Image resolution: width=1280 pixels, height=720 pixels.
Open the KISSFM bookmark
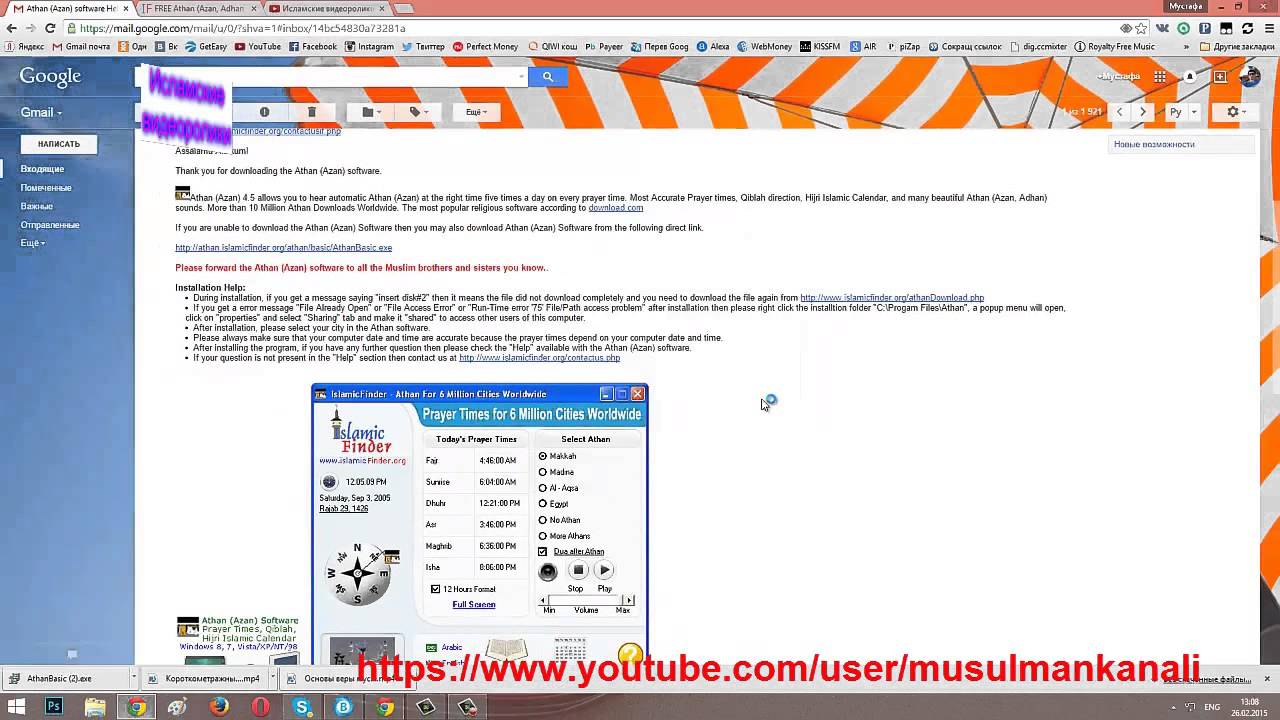[820, 46]
